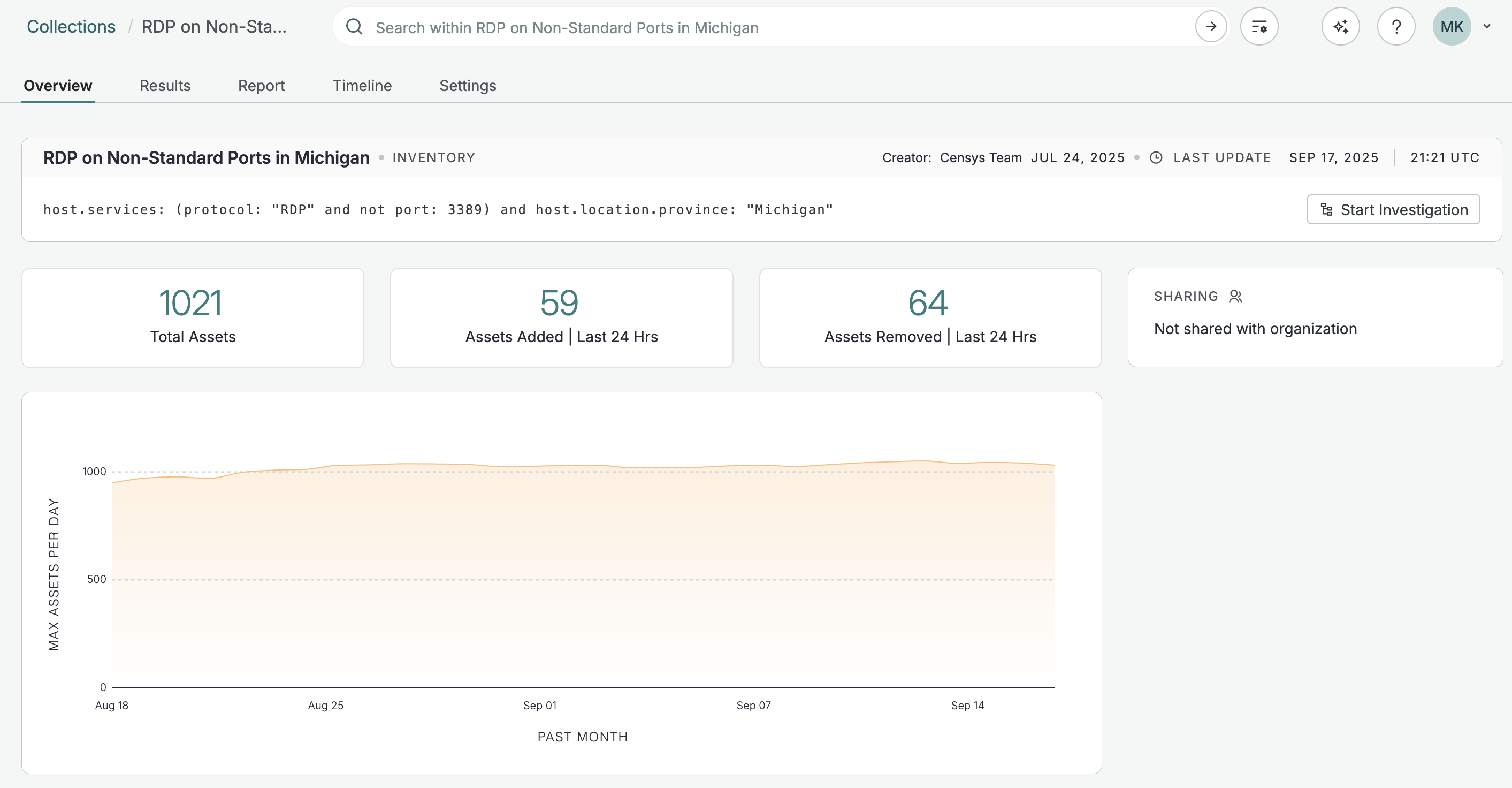The height and width of the screenshot is (788, 1512).
Task: Open the Report tab
Action: 261,86
